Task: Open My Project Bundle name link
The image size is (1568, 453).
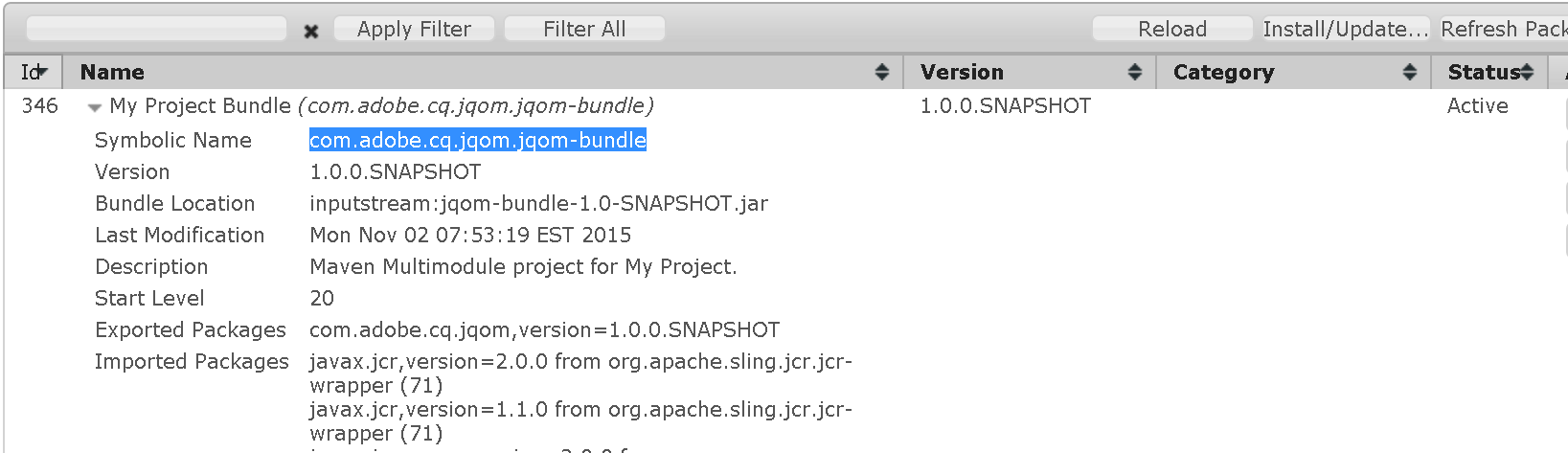Action: coord(200,106)
